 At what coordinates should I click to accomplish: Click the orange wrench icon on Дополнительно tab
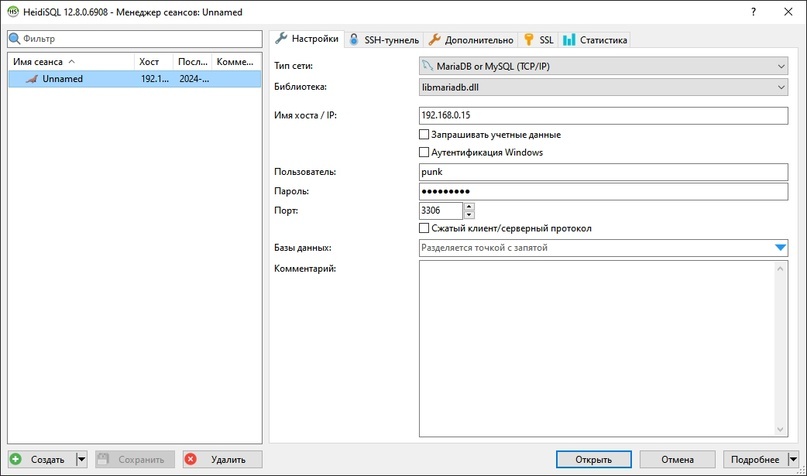click(x=435, y=39)
